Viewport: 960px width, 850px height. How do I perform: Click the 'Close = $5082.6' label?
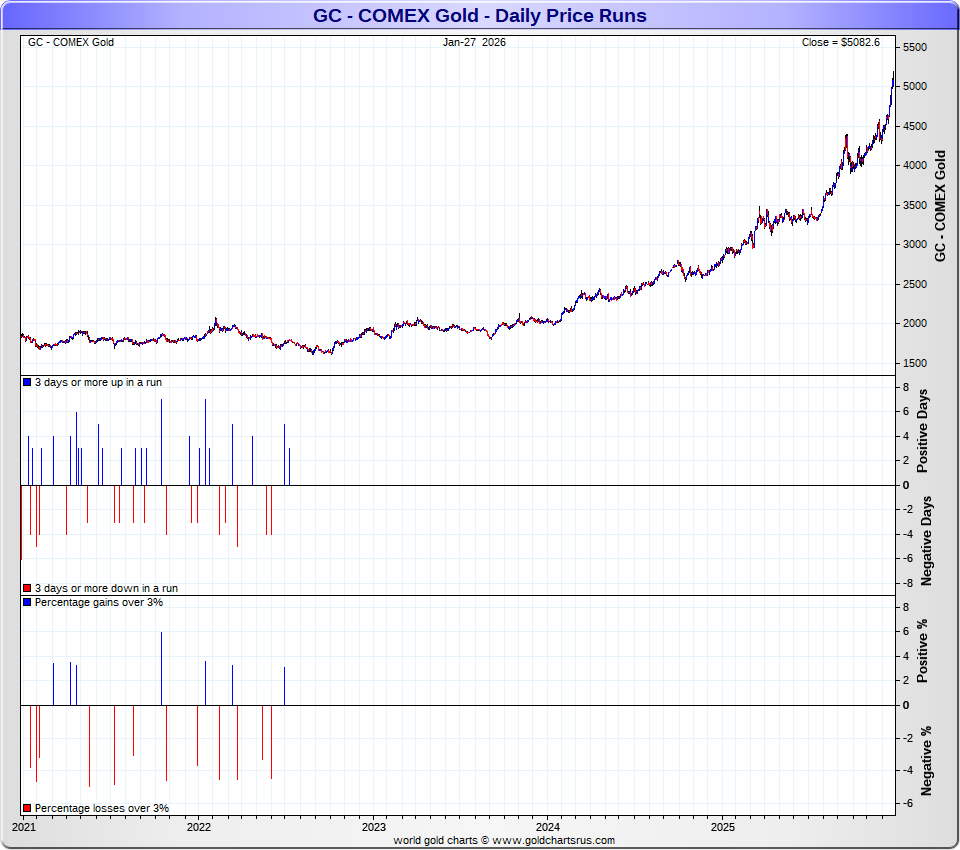click(x=841, y=42)
